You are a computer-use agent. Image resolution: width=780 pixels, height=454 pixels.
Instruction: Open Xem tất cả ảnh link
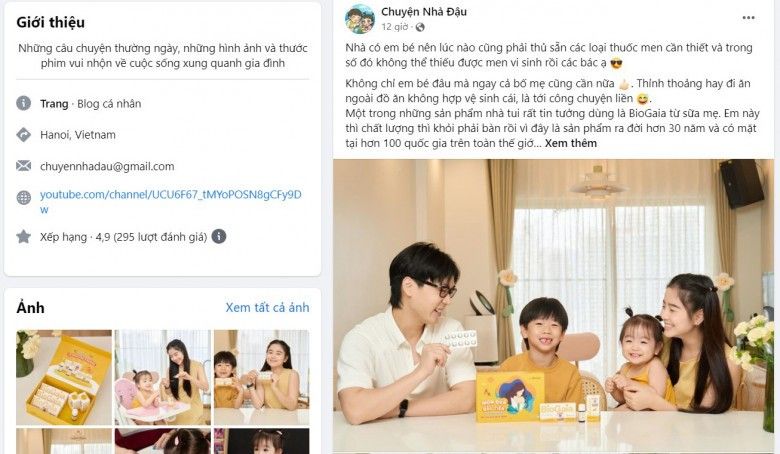267,308
